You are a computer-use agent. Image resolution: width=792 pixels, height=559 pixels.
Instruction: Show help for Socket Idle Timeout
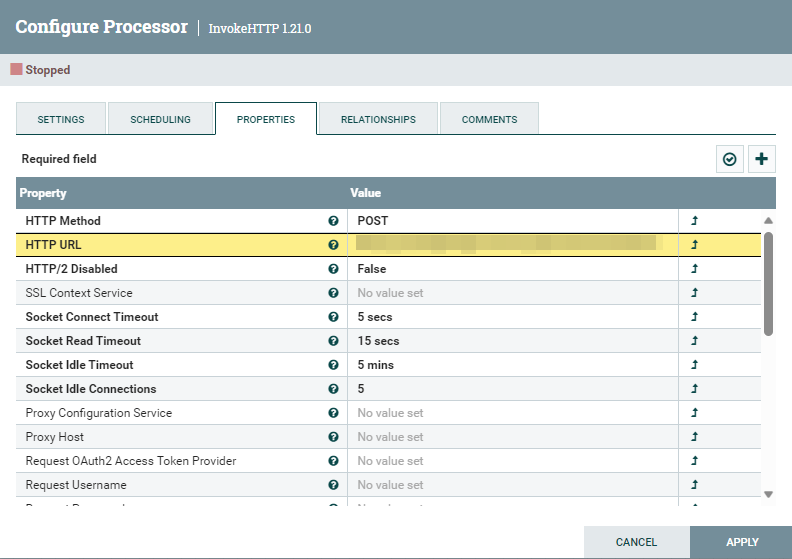[x=333, y=365]
